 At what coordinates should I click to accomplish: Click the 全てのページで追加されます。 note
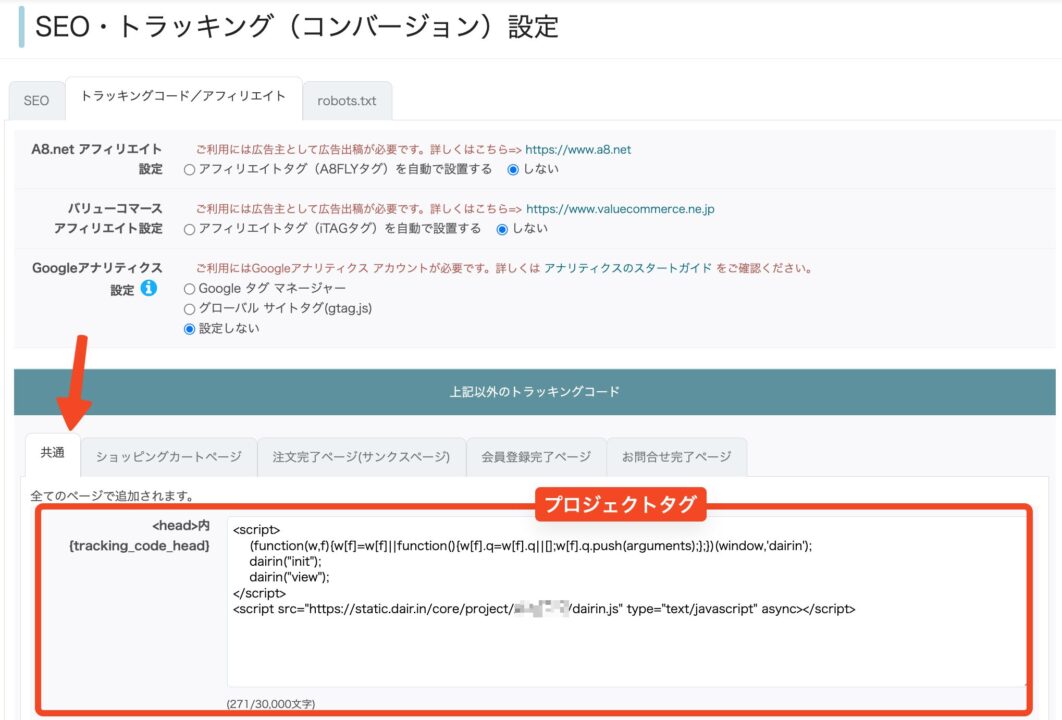point(112,496)
